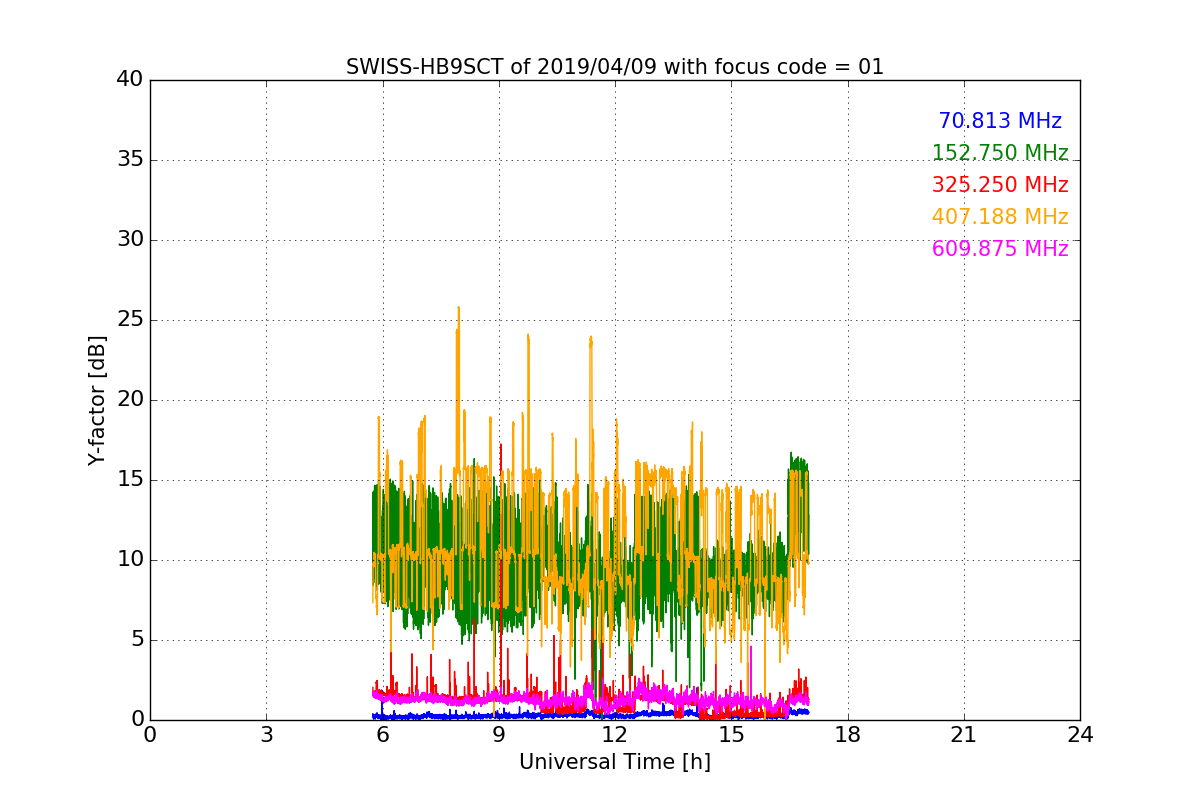Click the 3 hour tick label
Viewport: 1200px width, 800px height.
tap(266, 735)
